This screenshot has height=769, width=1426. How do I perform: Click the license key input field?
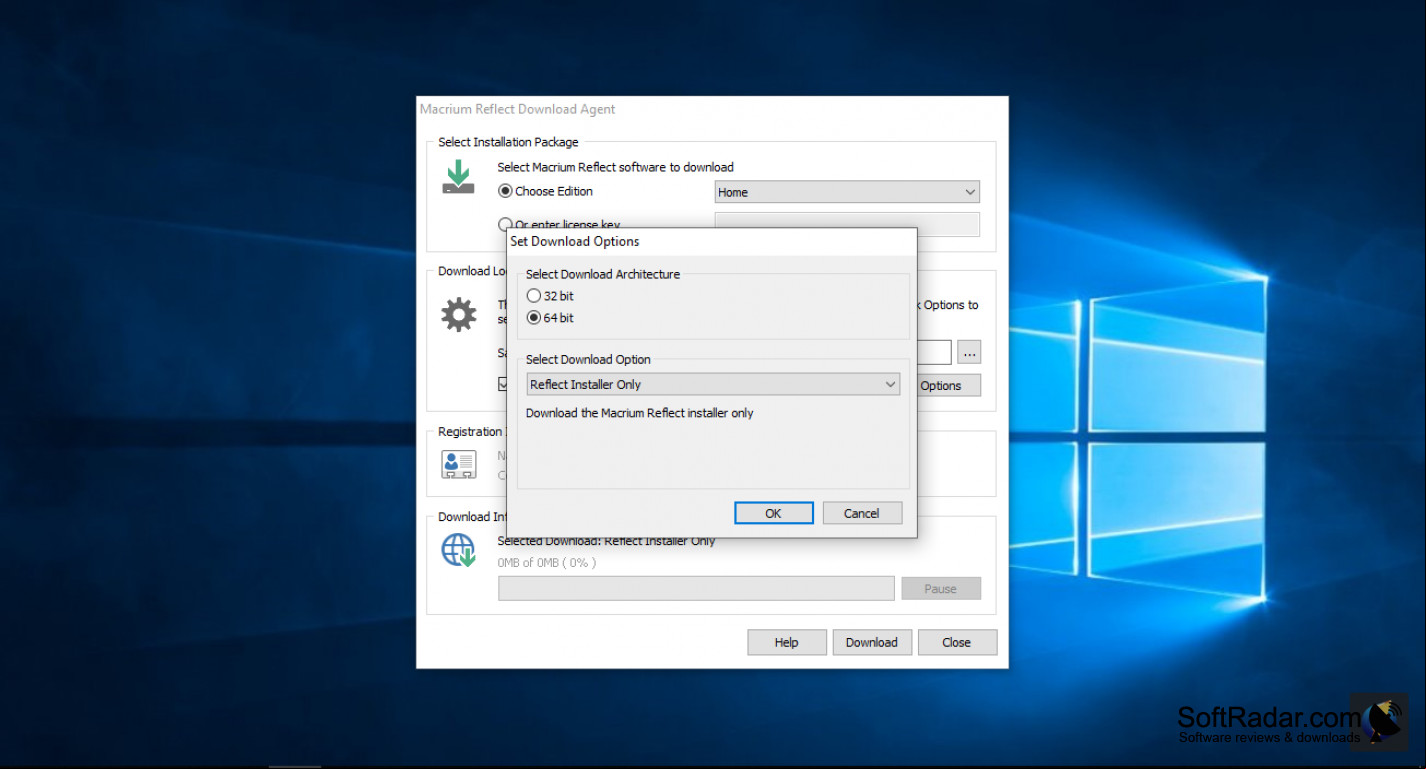(847, 222)
